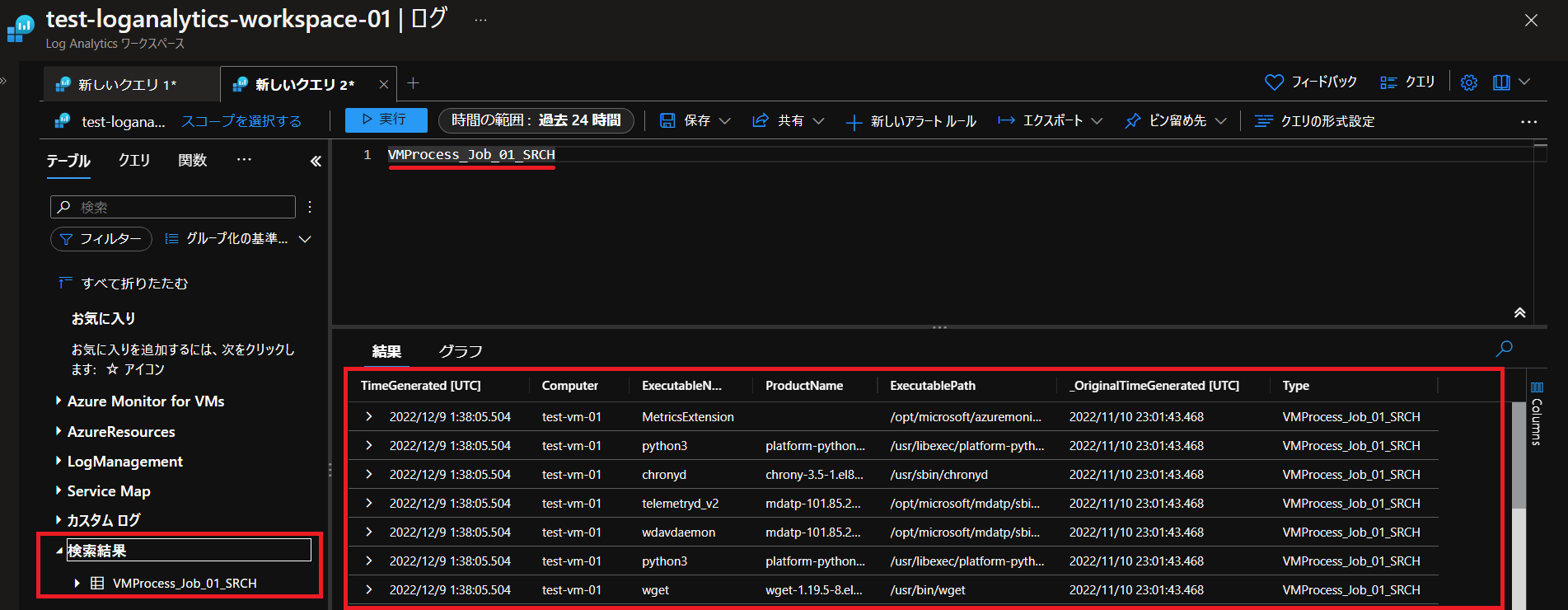Expand the wdavdaemon result row
1568x610 pixels.
(x=369, y=532)
